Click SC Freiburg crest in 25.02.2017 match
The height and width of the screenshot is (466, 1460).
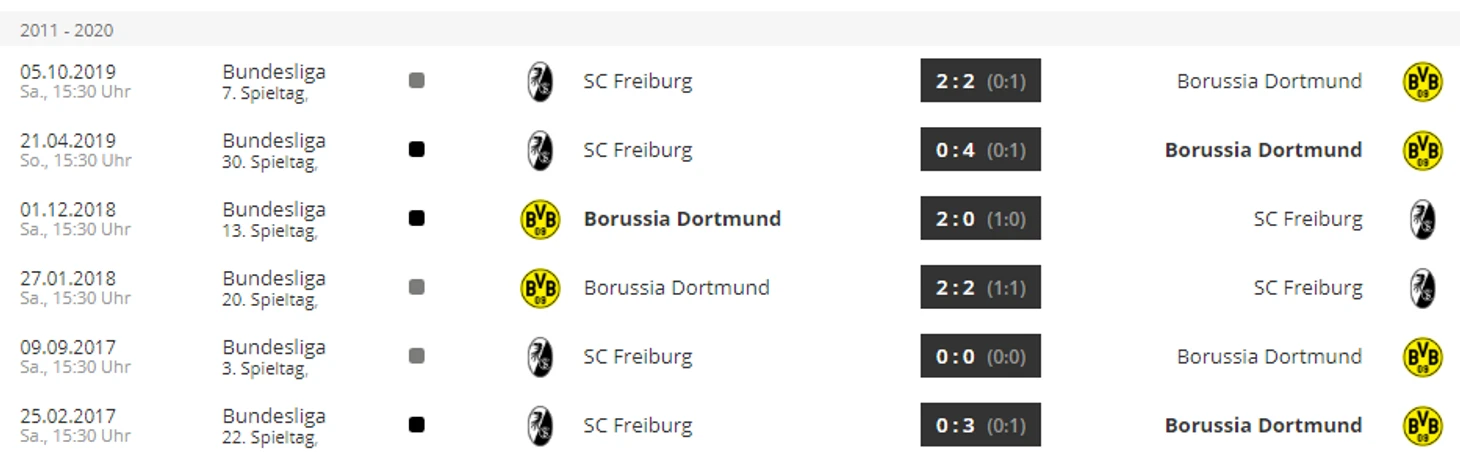coord(540,425)
